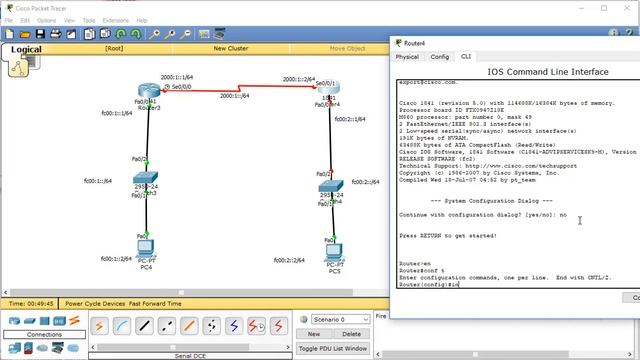Switch to the Physical tab in Router4

[407, 57]
